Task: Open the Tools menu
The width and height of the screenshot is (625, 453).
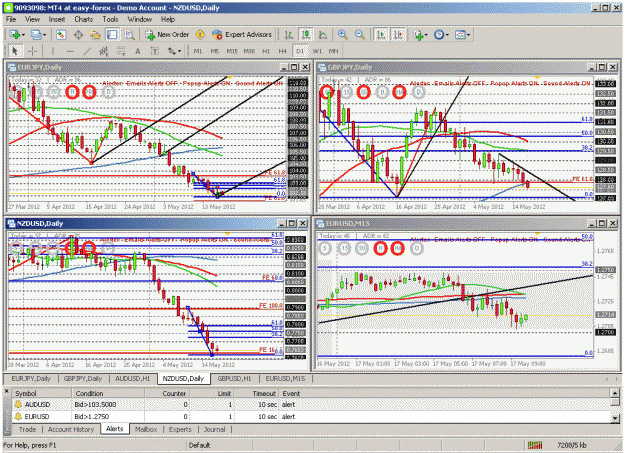Action: coord(110,19)
